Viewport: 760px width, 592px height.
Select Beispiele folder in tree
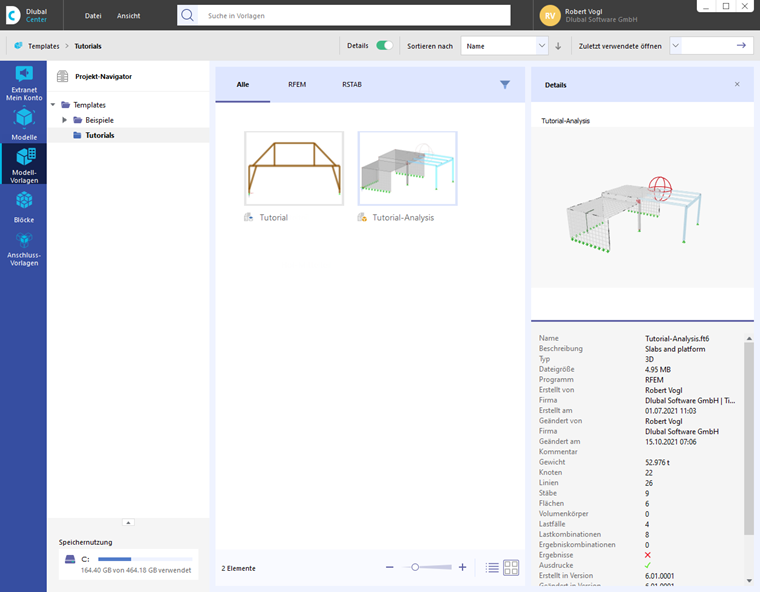pos(99,120)
